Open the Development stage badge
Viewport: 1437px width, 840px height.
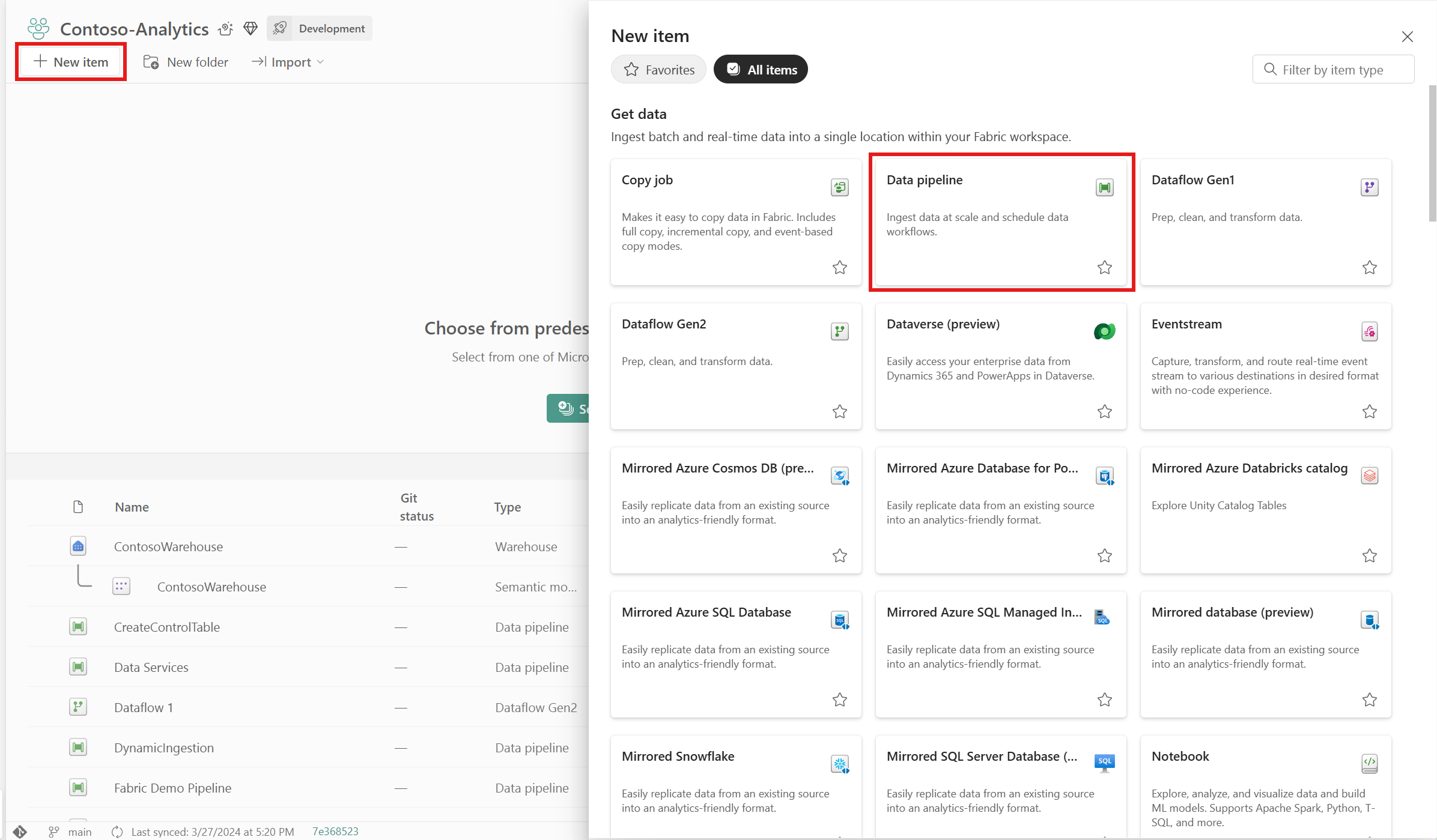(x=320, y=28)
